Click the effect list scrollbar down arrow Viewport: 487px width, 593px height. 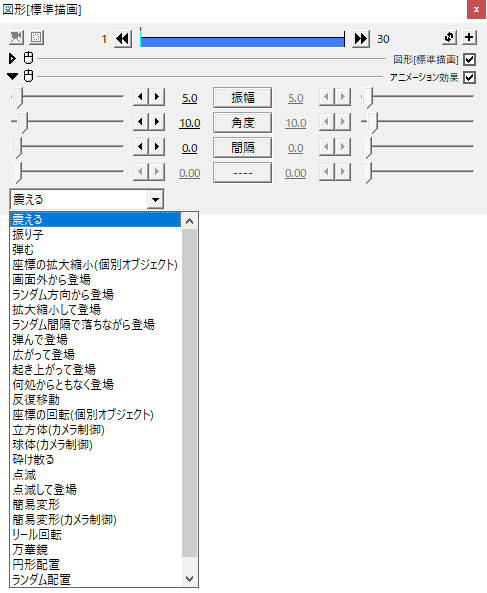189,579
